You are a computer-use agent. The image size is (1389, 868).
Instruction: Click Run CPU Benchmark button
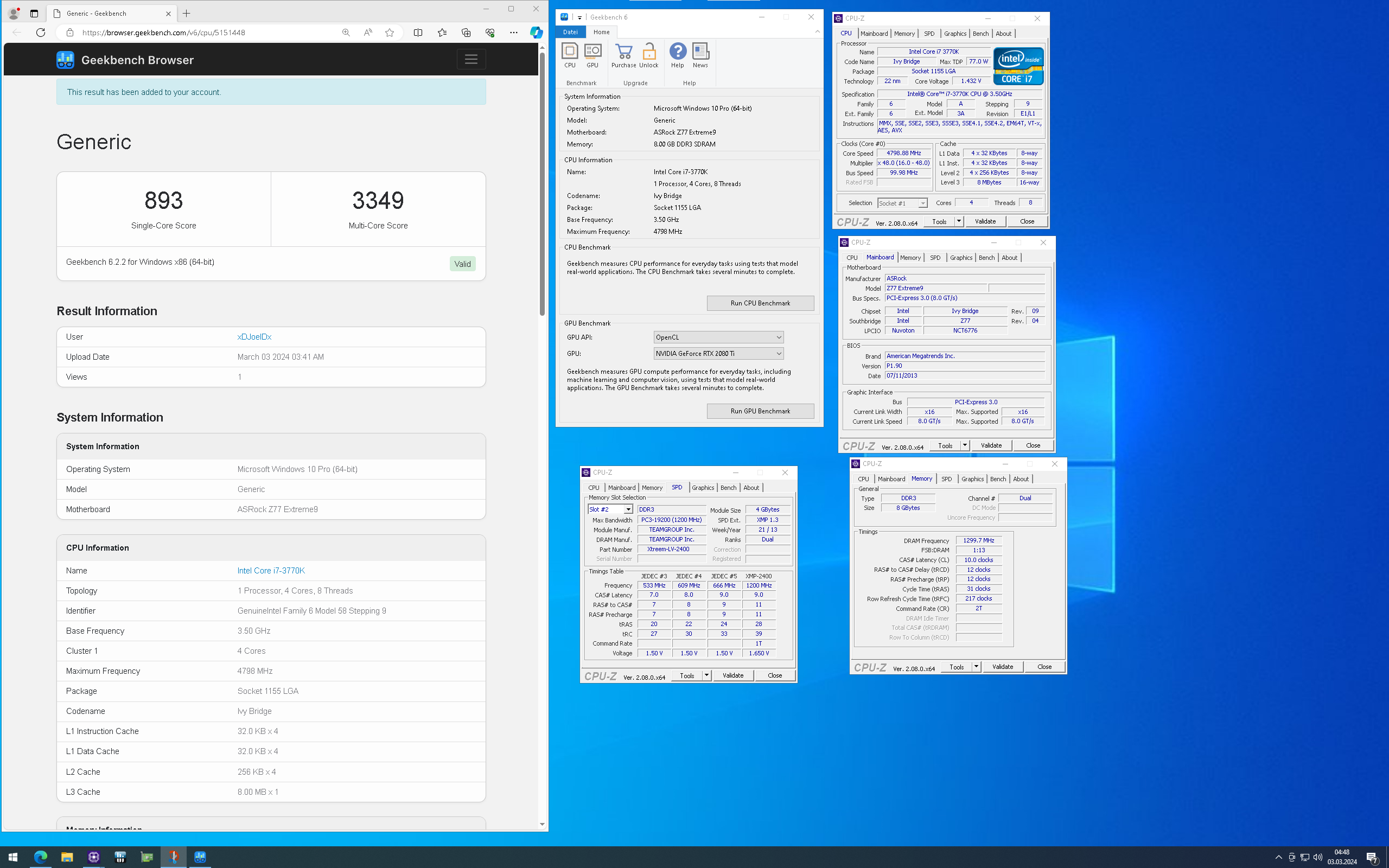pyautogui.click(x=760, y=303)
